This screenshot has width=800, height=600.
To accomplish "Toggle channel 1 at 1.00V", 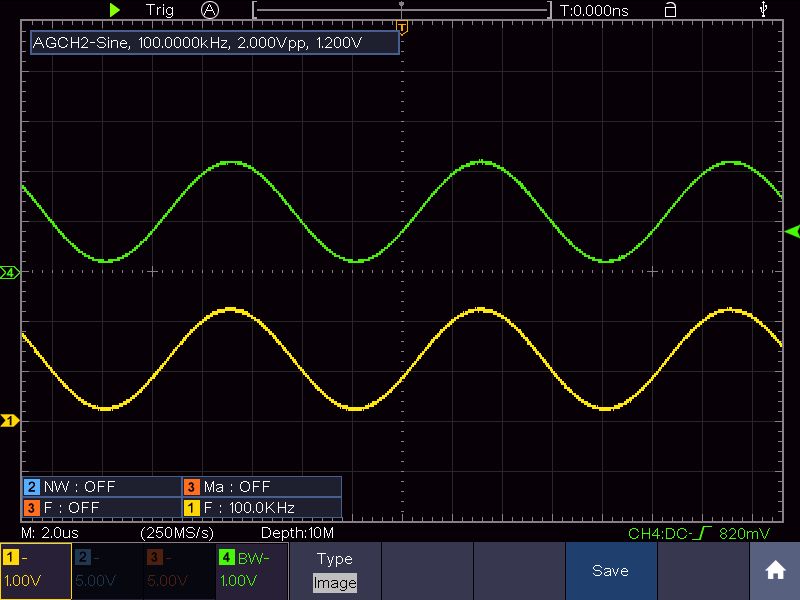I will (x=35, y=571).
